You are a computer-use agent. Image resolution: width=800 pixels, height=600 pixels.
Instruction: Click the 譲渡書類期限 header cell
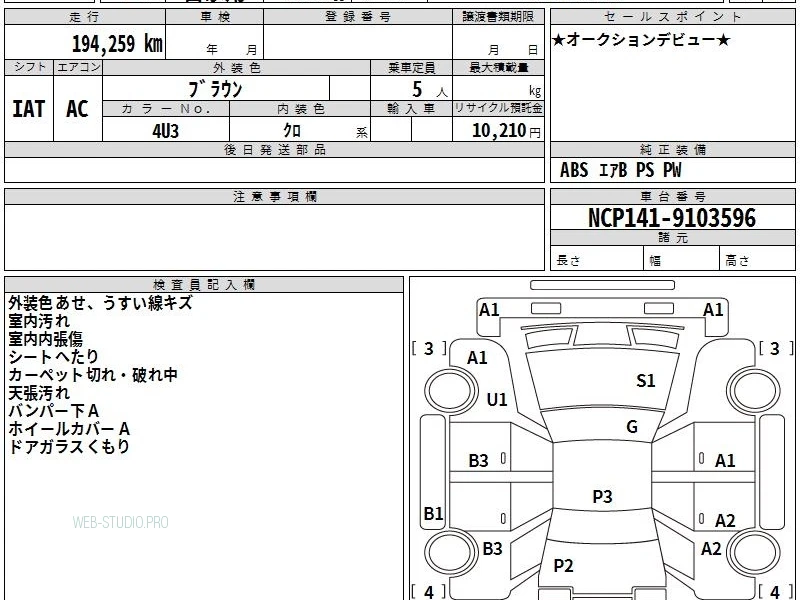coord(498,17)
